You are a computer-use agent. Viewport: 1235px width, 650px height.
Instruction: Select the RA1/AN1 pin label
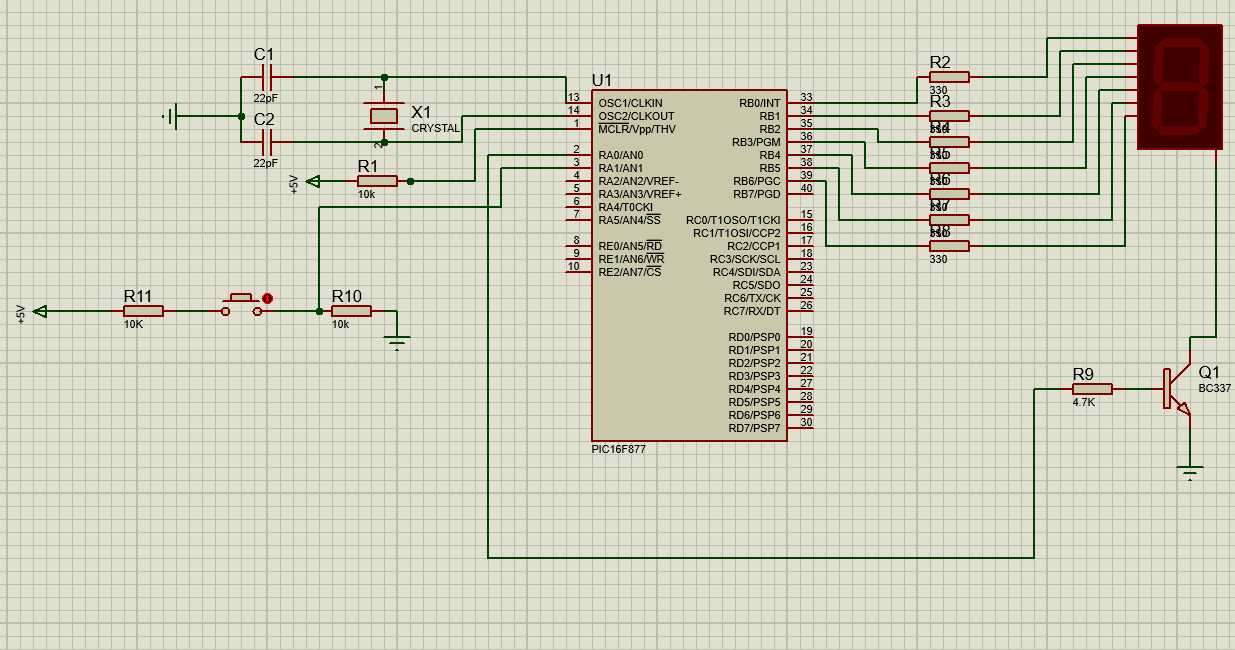point(621,168)
